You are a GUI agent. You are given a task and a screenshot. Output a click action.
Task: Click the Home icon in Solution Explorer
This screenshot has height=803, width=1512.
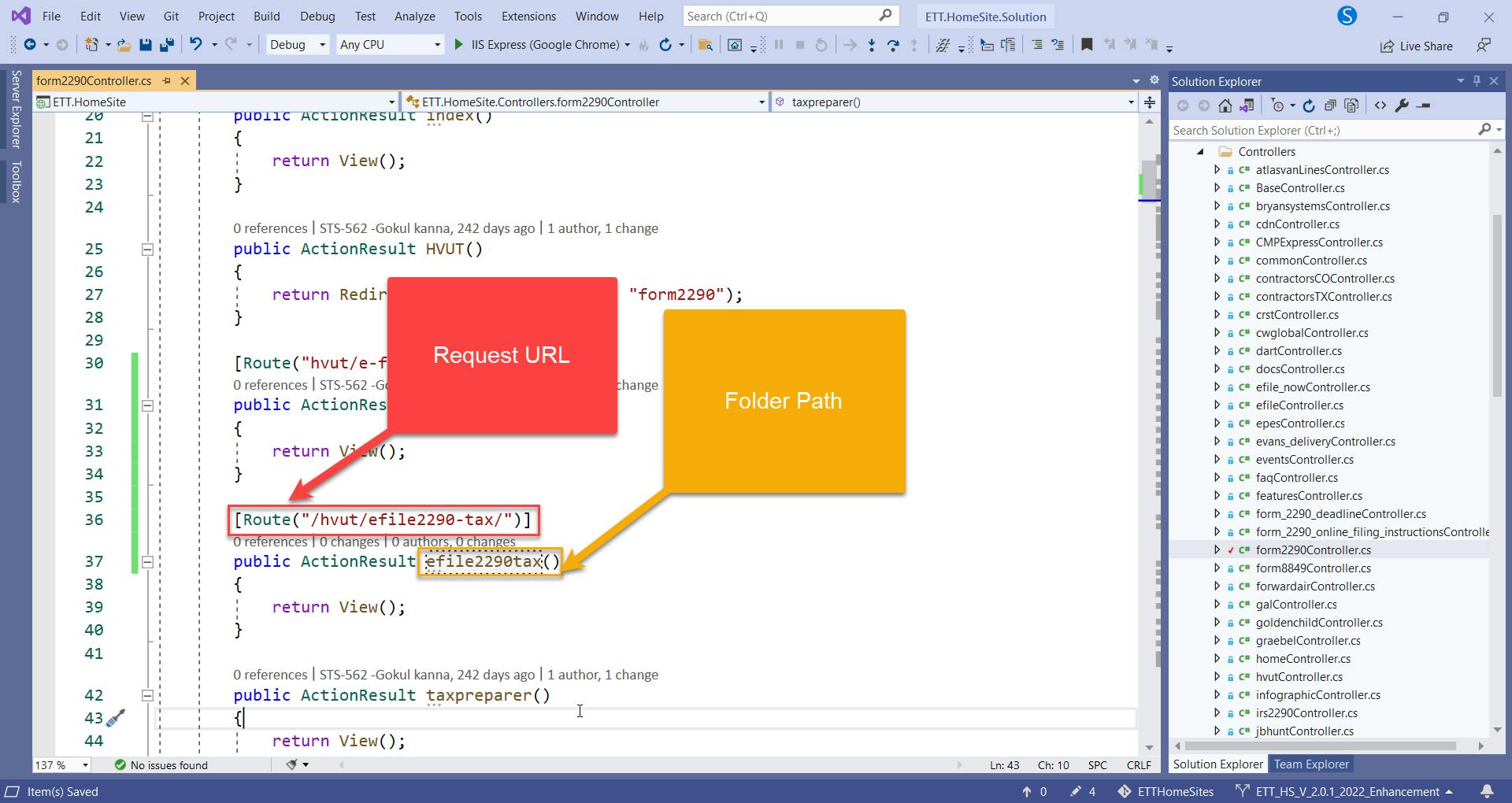pos(1225,105)
